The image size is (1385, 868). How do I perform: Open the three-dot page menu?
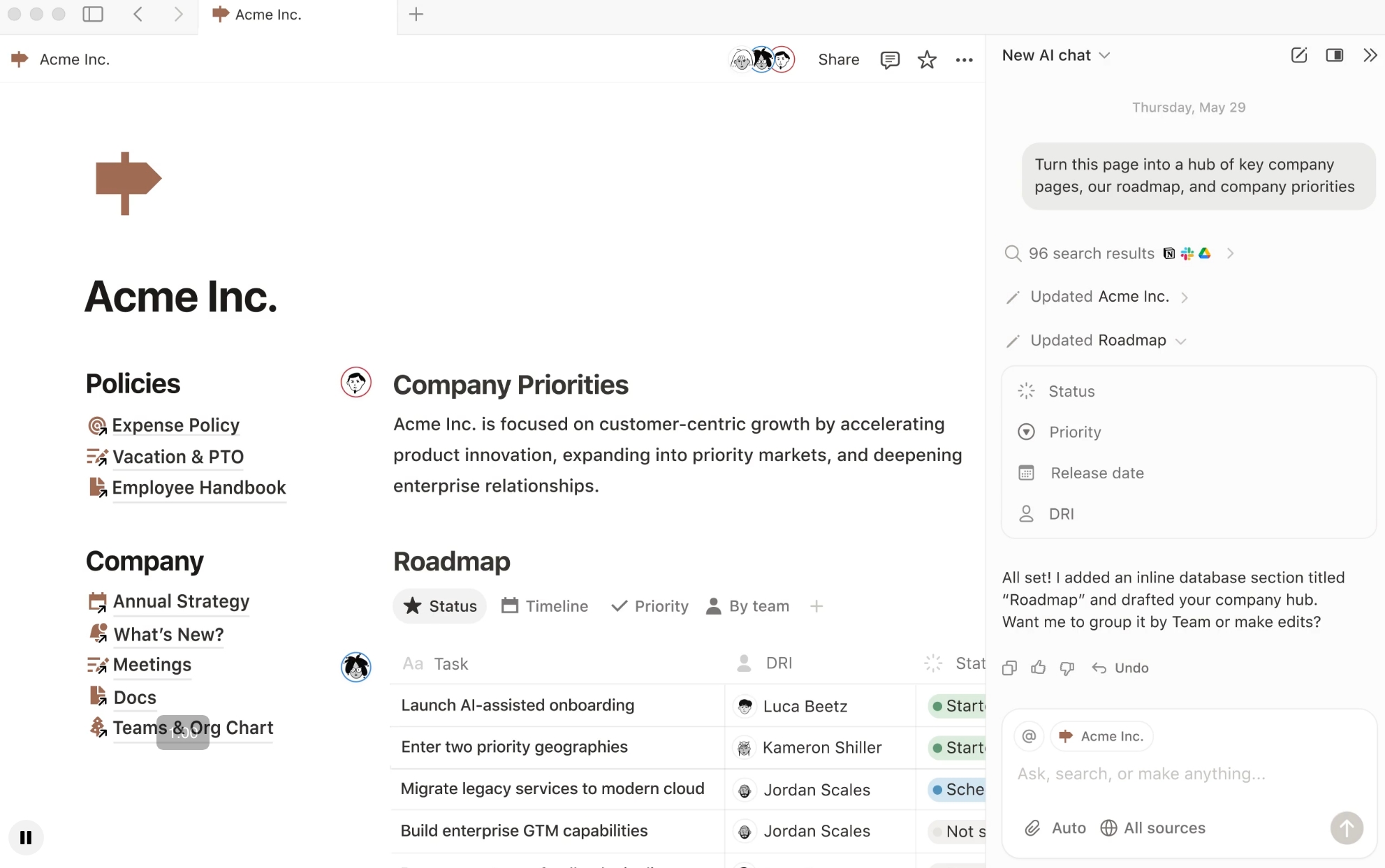[965, 60]
